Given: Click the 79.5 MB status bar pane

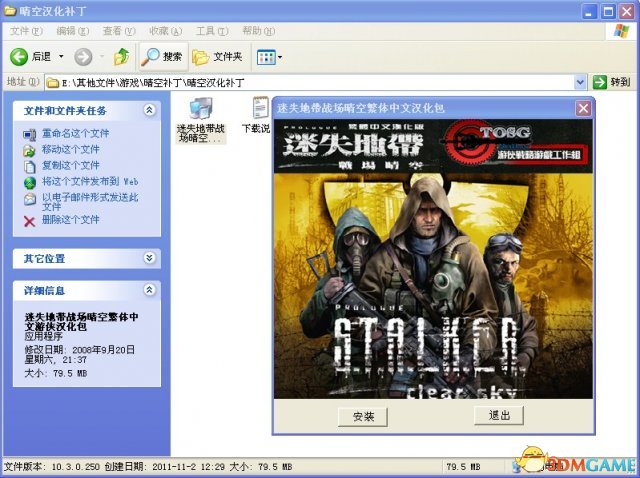Looking at the screenshot, I should coord(463,467).
